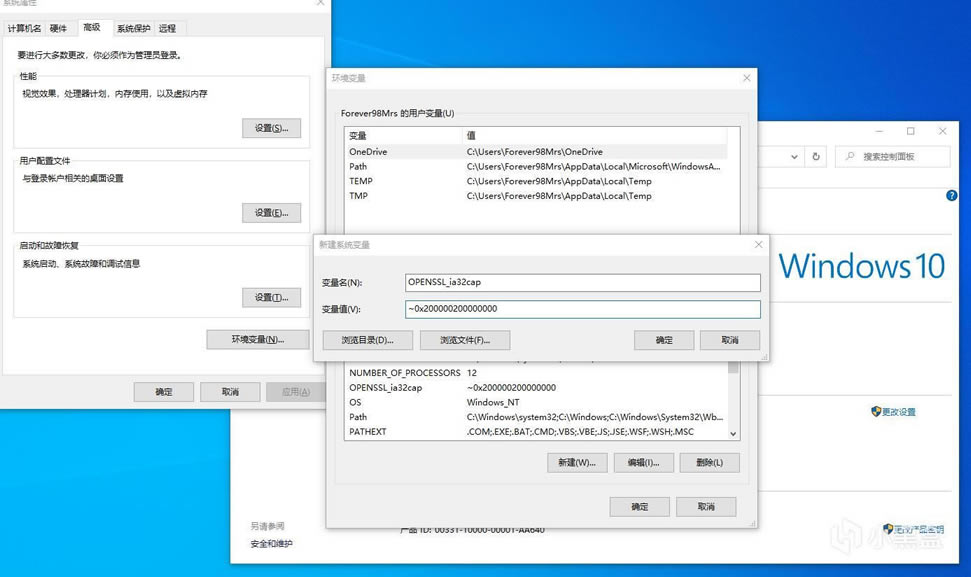Cancel the new system variable dialog
Screen dimensions: 971x577
[729, 340]
